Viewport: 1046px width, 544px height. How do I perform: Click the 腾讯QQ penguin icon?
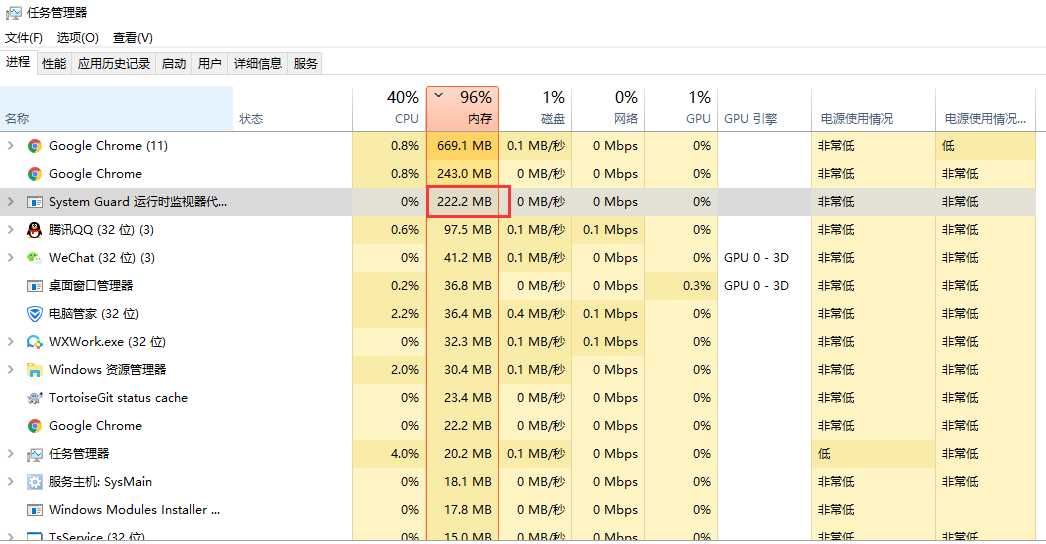coord(35,230)
